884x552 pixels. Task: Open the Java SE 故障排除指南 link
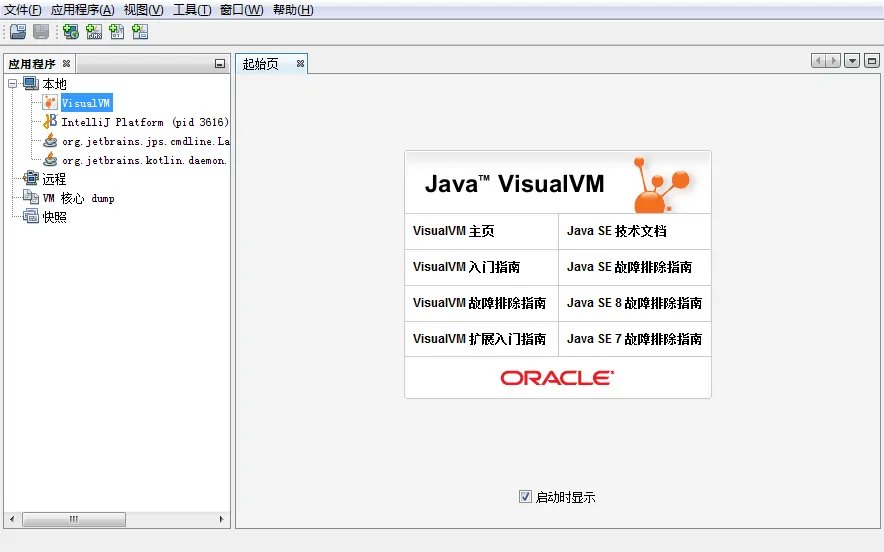point(629,267)
